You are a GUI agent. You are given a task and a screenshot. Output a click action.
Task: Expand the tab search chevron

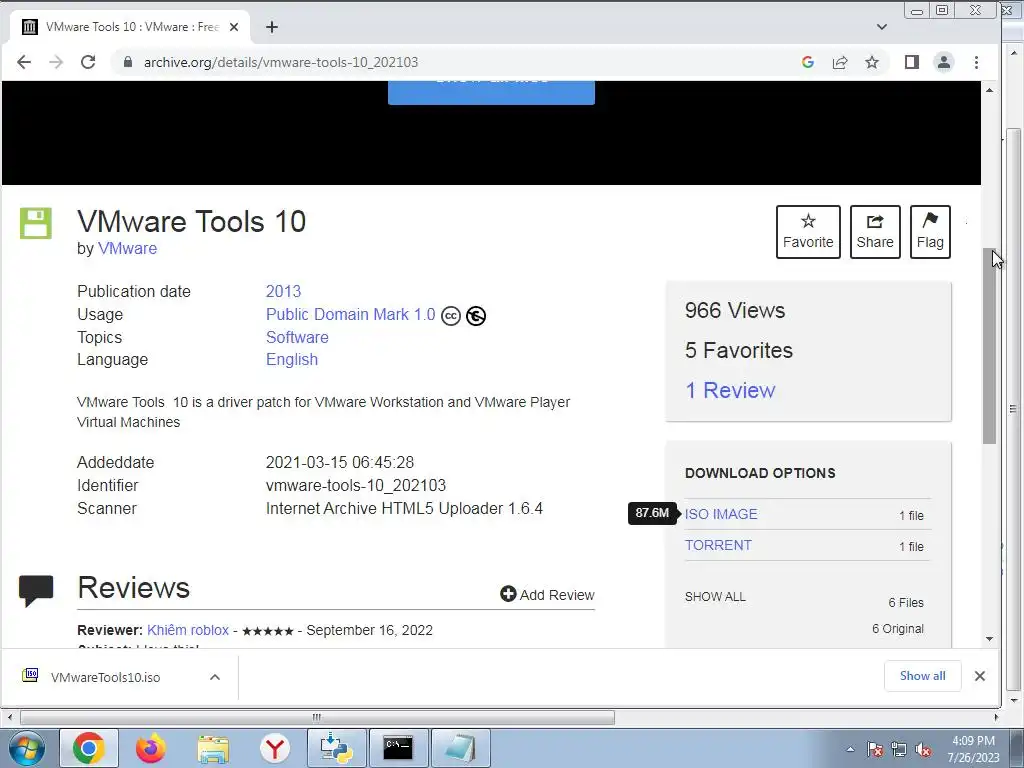(x=882, y=27)
